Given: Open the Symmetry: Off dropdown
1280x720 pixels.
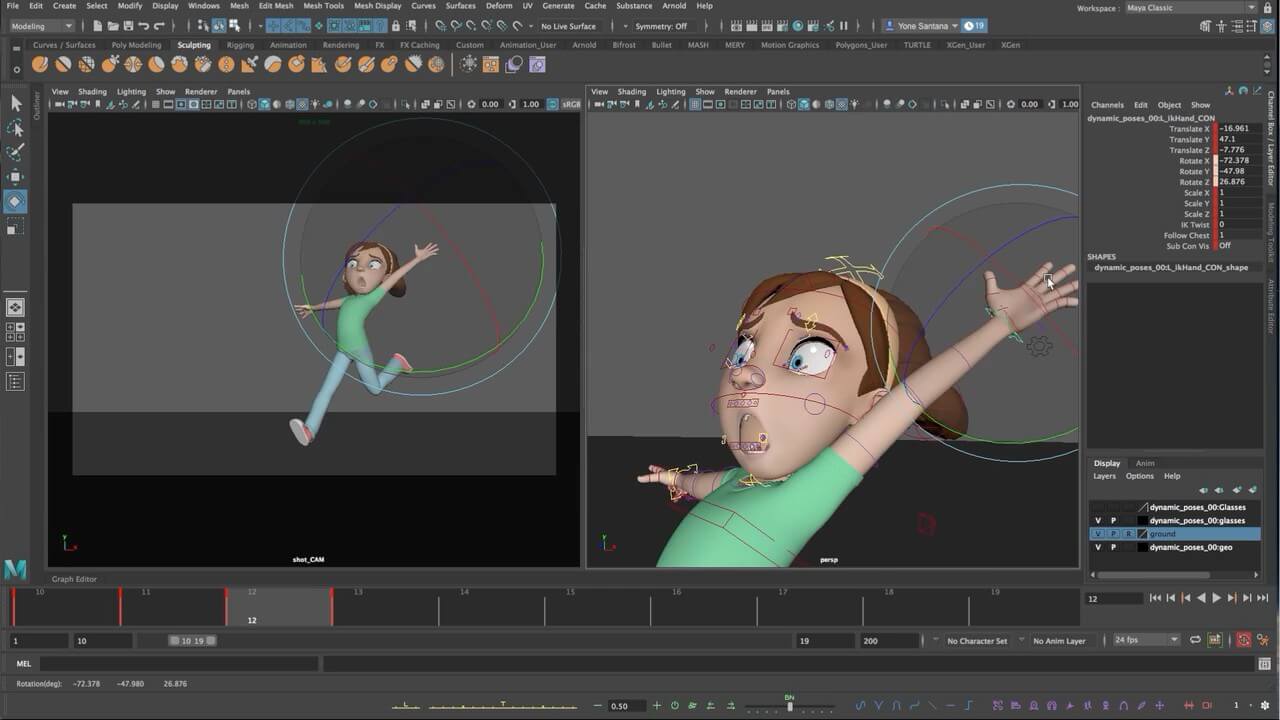Looking at the screenshot, I should [665, 26].
